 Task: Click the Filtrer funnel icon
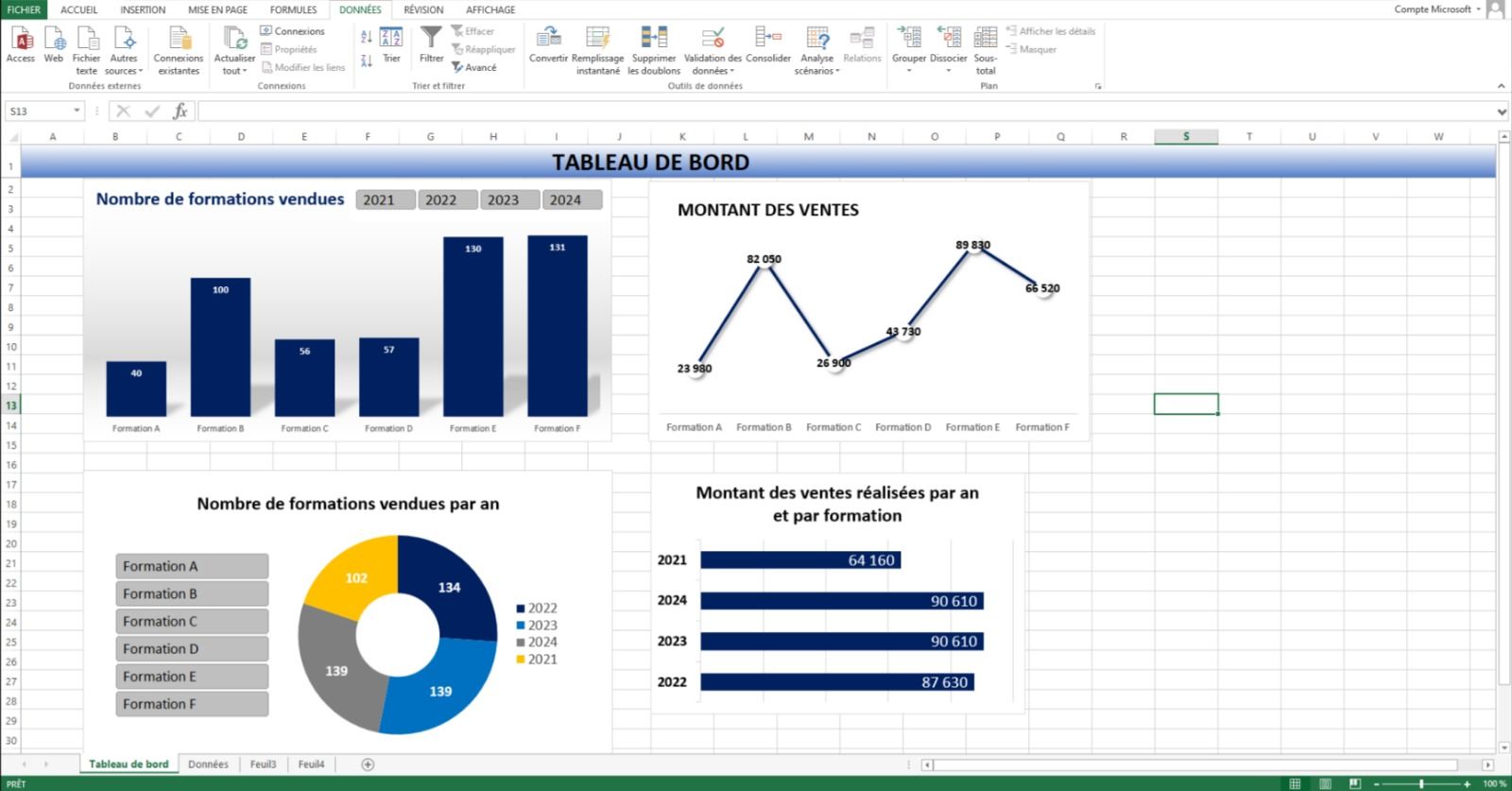pyautogui.click(x=431, y=39)
